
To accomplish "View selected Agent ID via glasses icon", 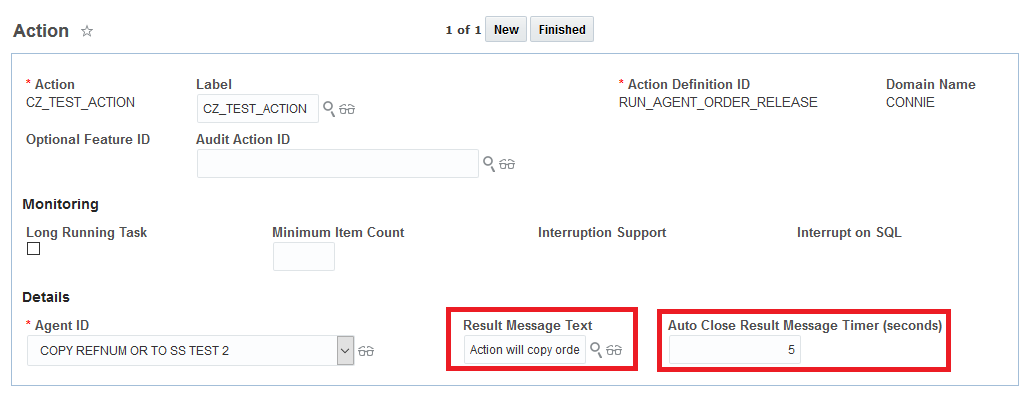I will point(367,351).
